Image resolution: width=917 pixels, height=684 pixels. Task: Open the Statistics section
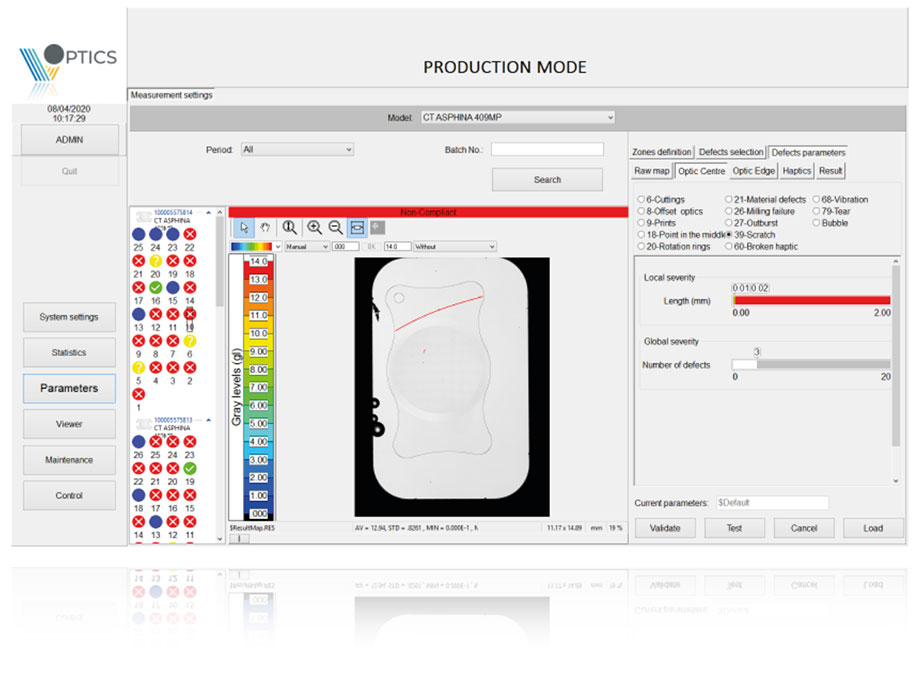69,353
